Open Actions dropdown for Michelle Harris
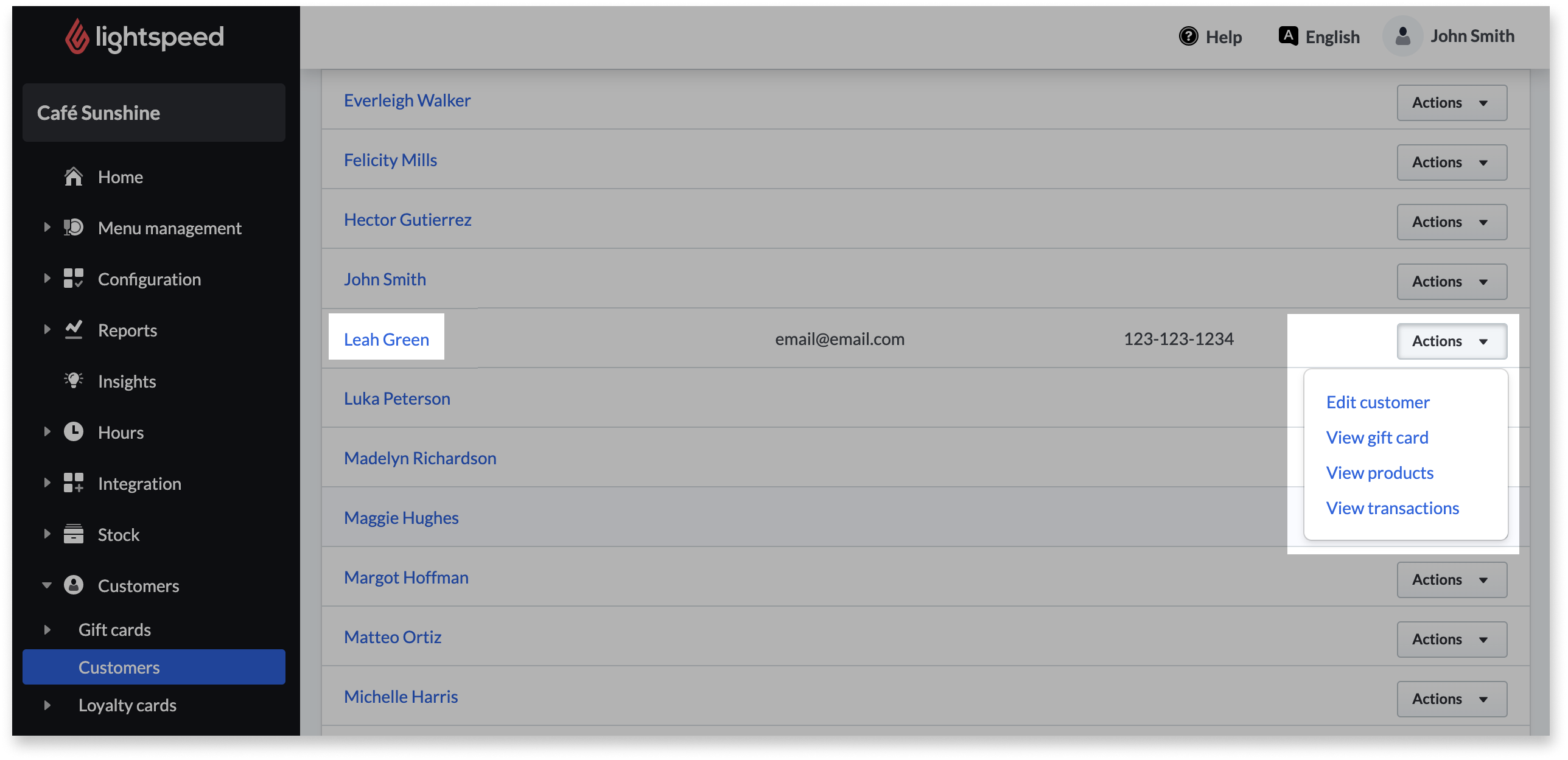This screenshot has width=1568, height=760. click(x=1449, y=697)
